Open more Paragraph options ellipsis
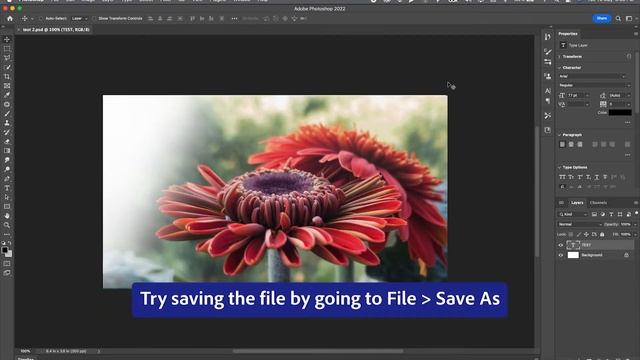 coord(628,155)
